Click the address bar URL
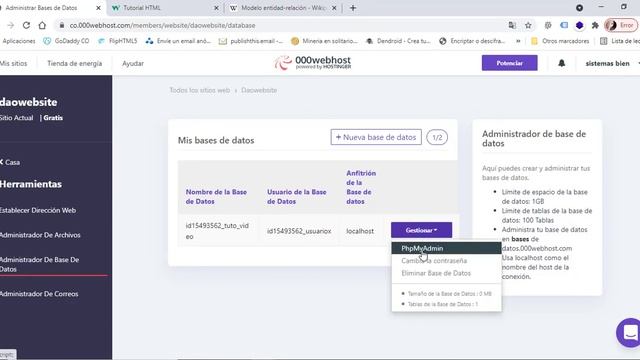The image size is (640, 360). (162, 25)
